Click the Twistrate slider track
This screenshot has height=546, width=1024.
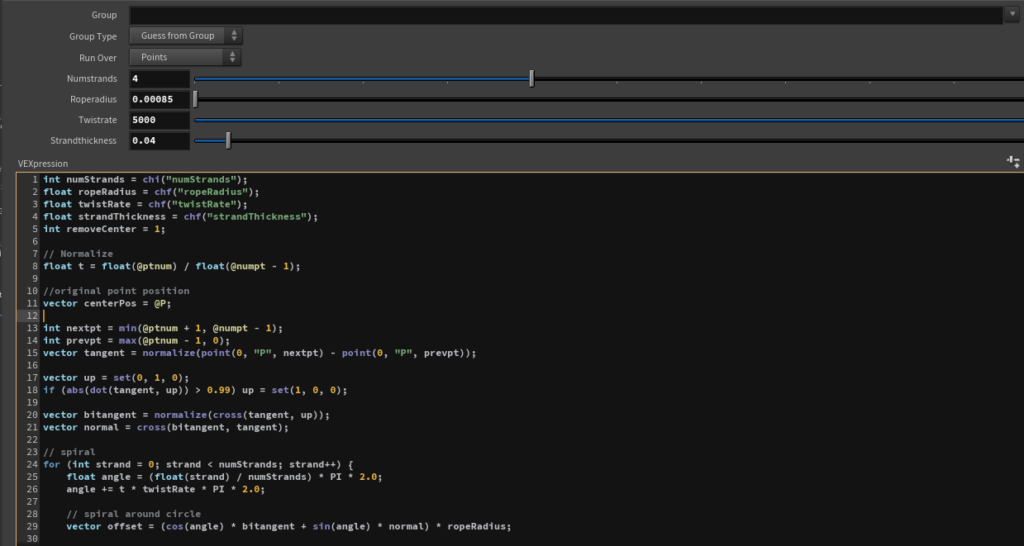pyautogui.click(x=600, y=120)
